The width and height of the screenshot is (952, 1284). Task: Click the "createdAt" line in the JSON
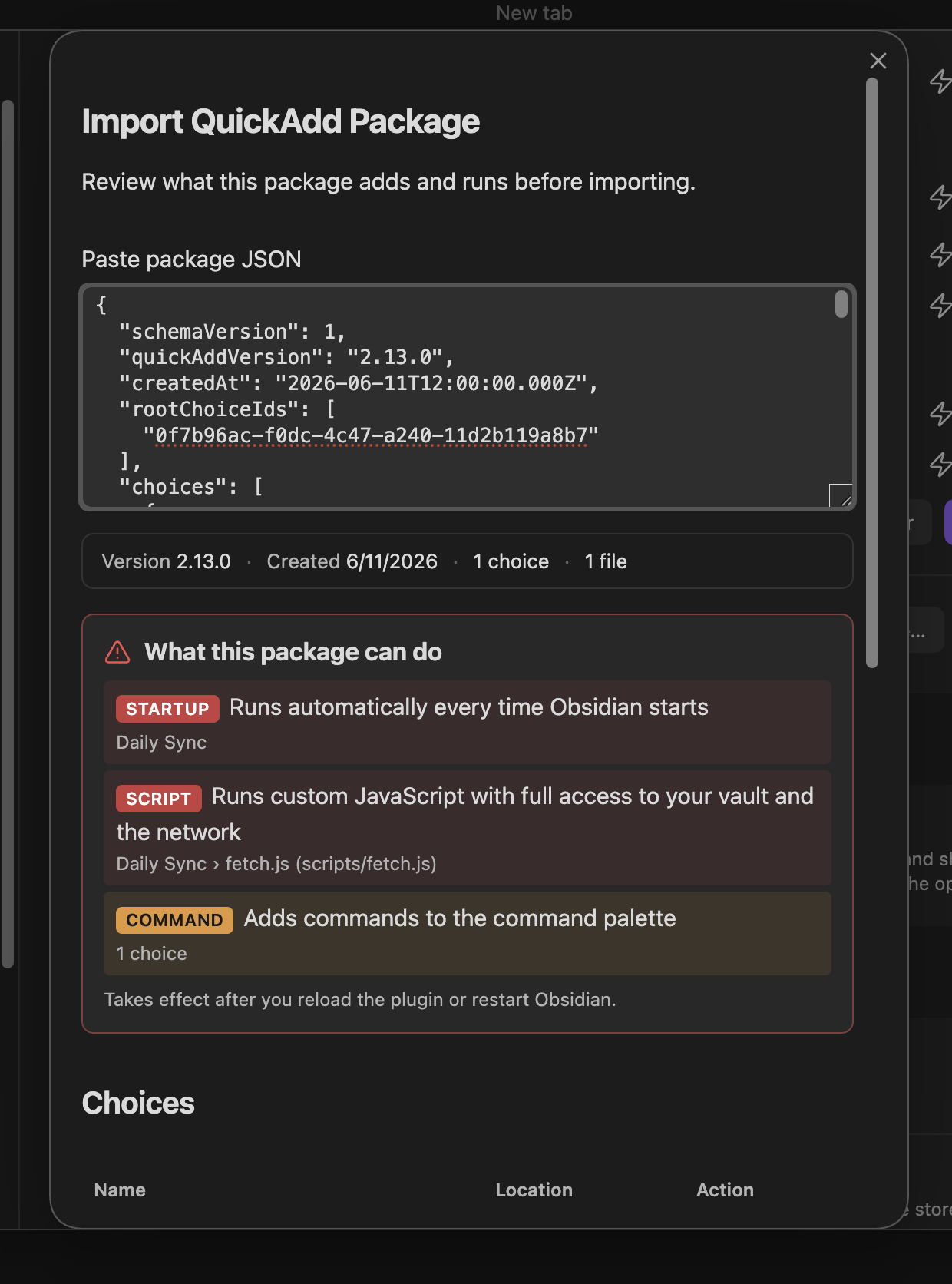tap(359, 383)
